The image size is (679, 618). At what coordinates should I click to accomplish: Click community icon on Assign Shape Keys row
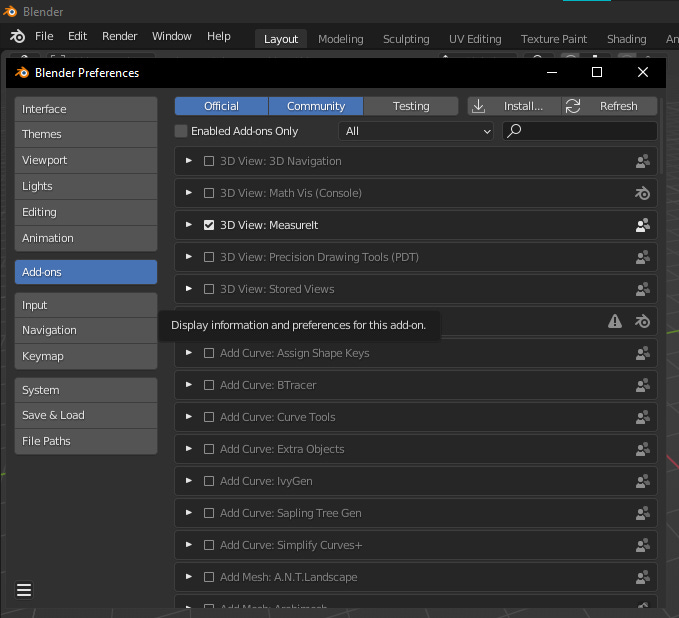[x=643, y=353]
